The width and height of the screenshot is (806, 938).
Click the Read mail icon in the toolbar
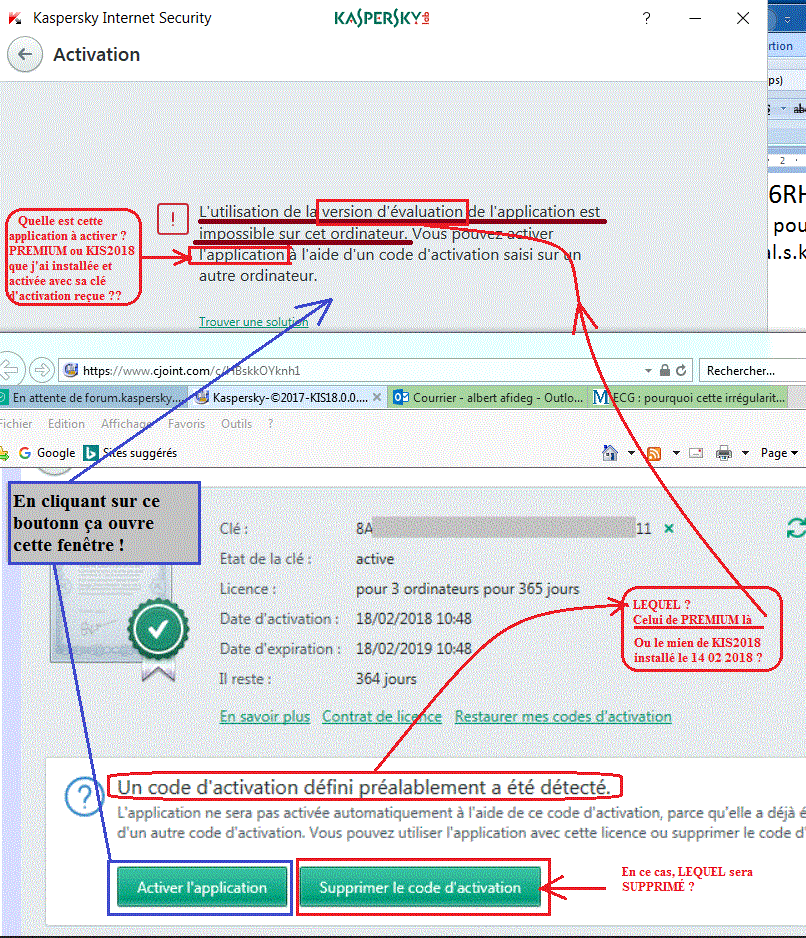[696, 453]
